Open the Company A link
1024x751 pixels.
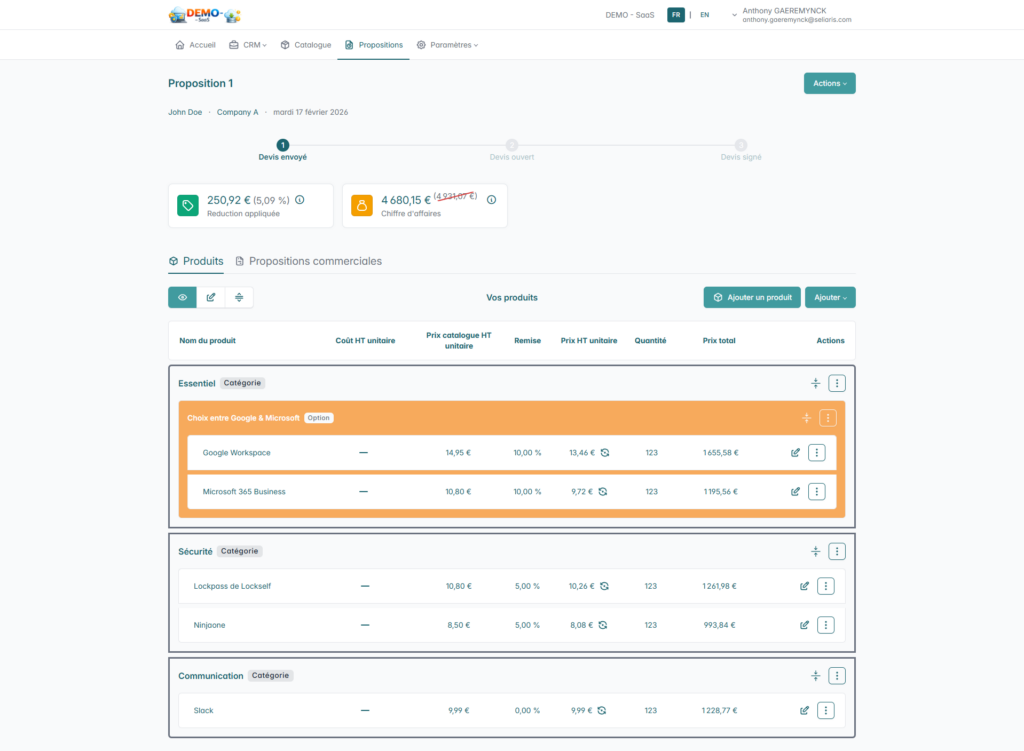point(237,112)
